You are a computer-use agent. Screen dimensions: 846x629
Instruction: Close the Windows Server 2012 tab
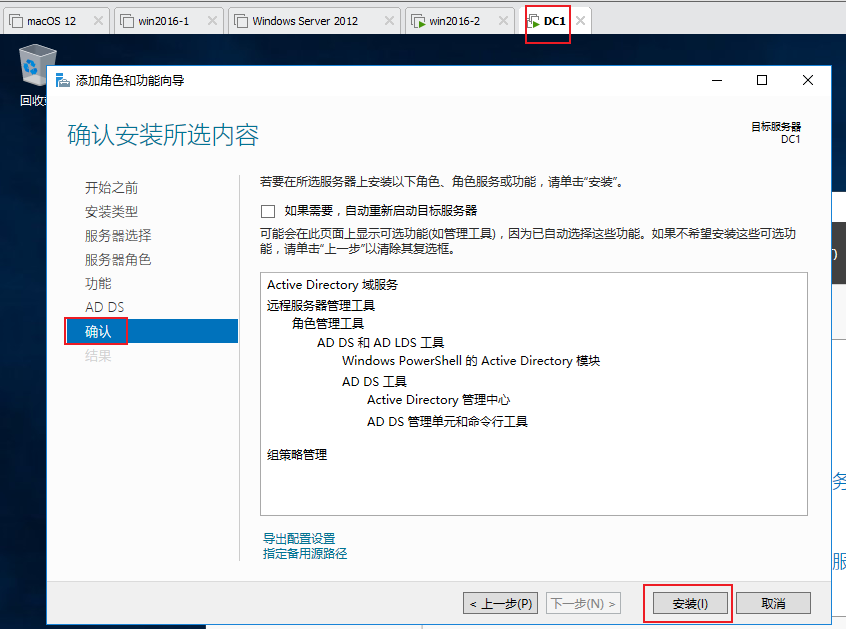pyautogui.click(x=389, y=21)
